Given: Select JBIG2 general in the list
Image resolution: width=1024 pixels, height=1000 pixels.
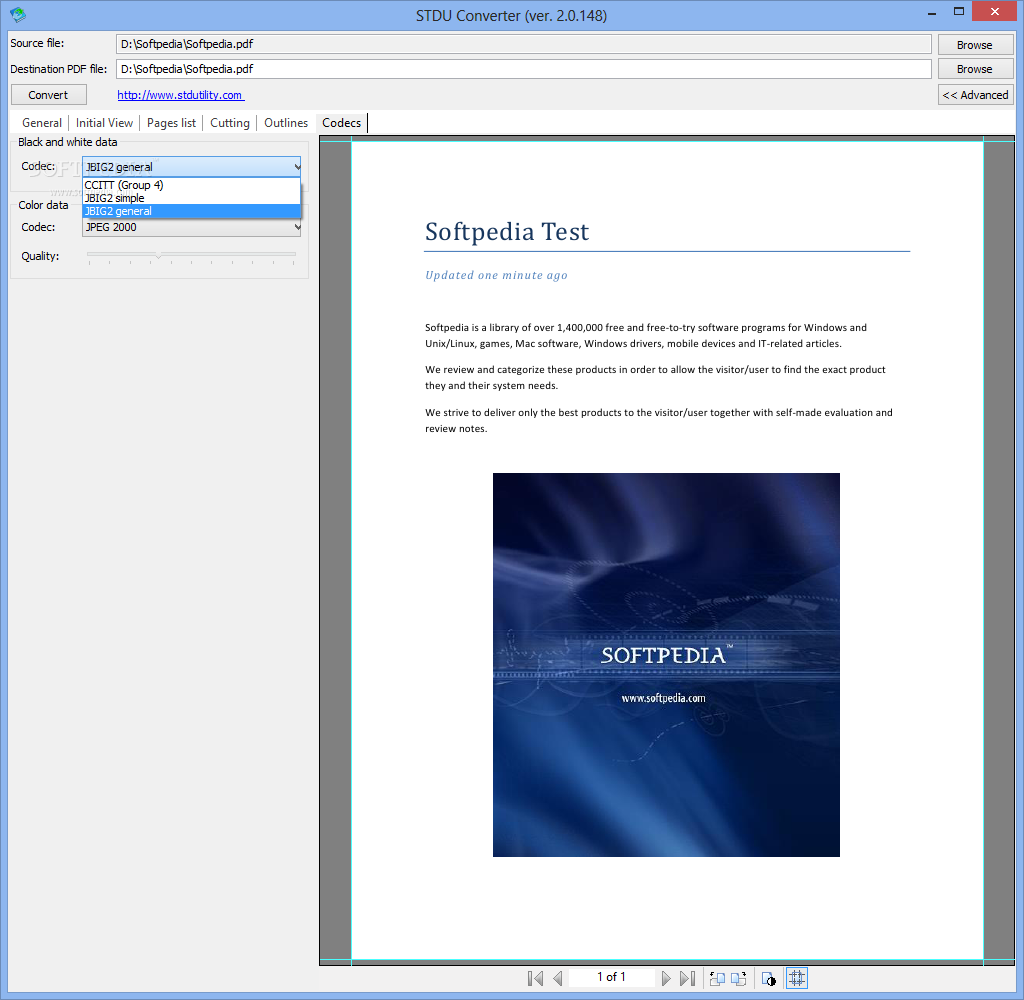Looking at the screenshot, I should (x=191, y=211).
